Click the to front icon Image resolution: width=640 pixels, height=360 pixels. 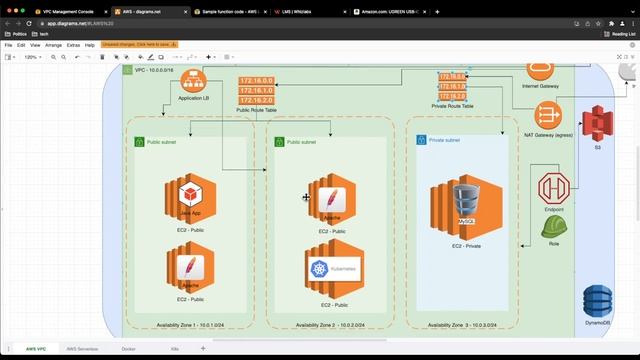[x=116, y=57]
